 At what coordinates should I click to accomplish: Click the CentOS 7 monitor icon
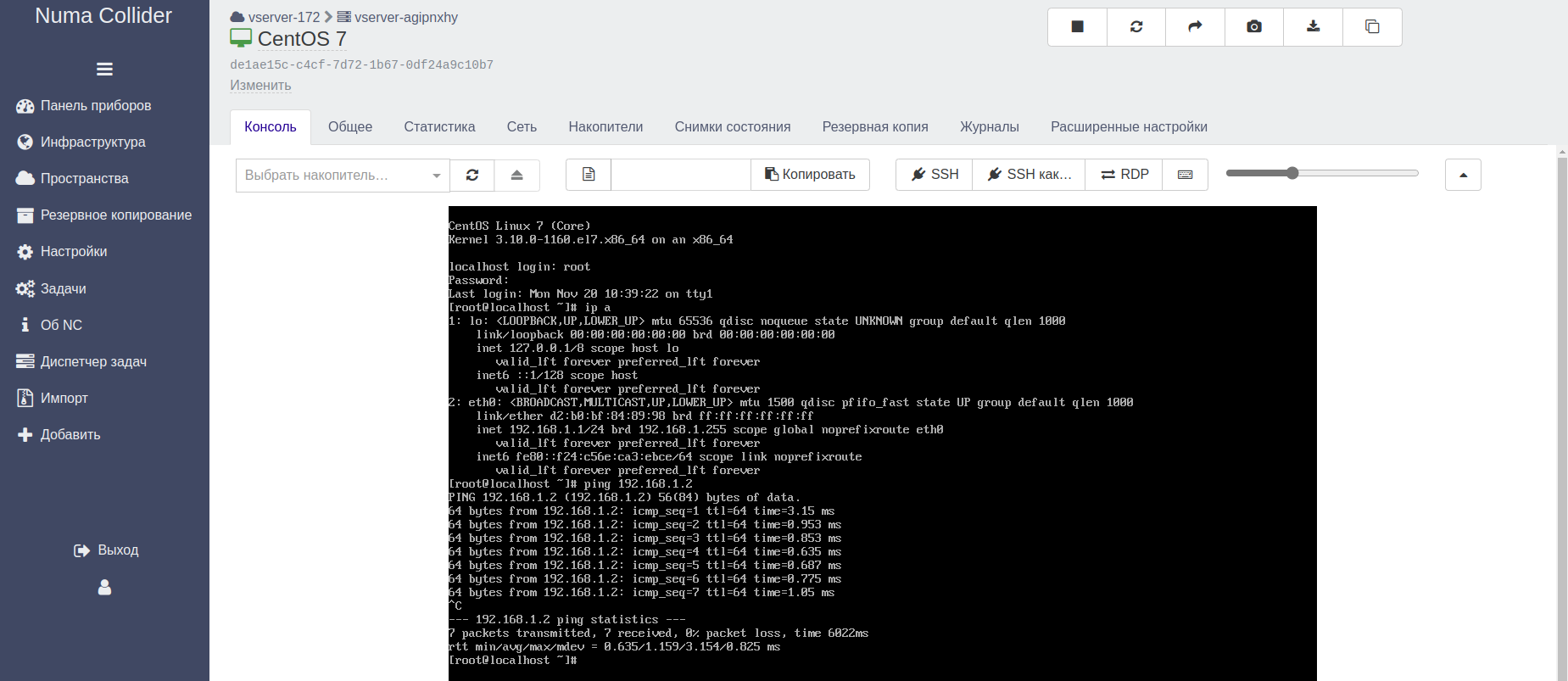241,38
